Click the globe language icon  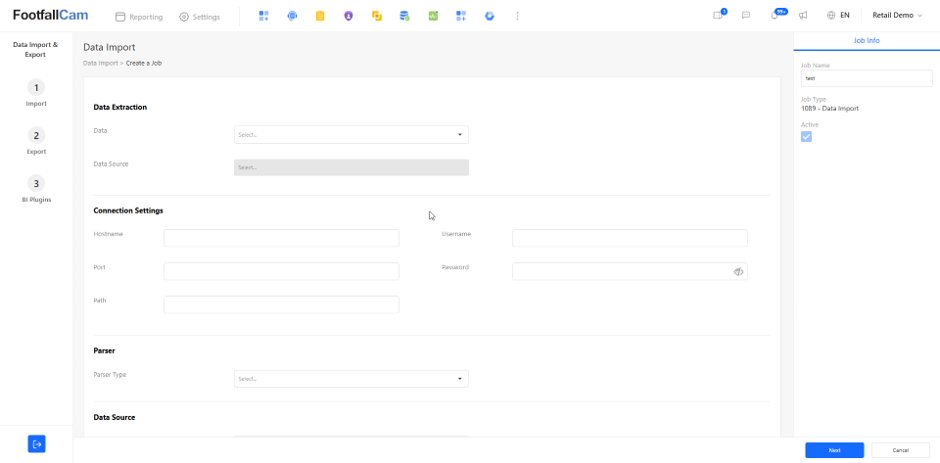pyautogui.click(x=831, y=16)
